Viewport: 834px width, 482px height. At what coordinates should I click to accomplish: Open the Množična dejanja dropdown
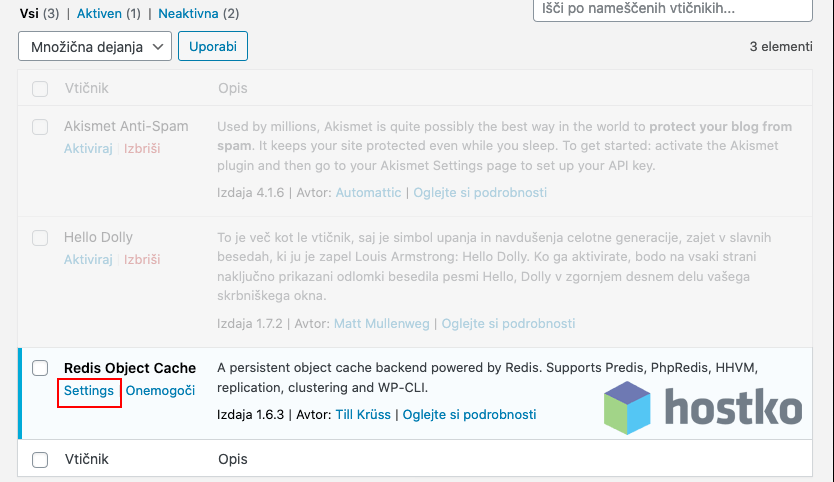pos(95,46)
